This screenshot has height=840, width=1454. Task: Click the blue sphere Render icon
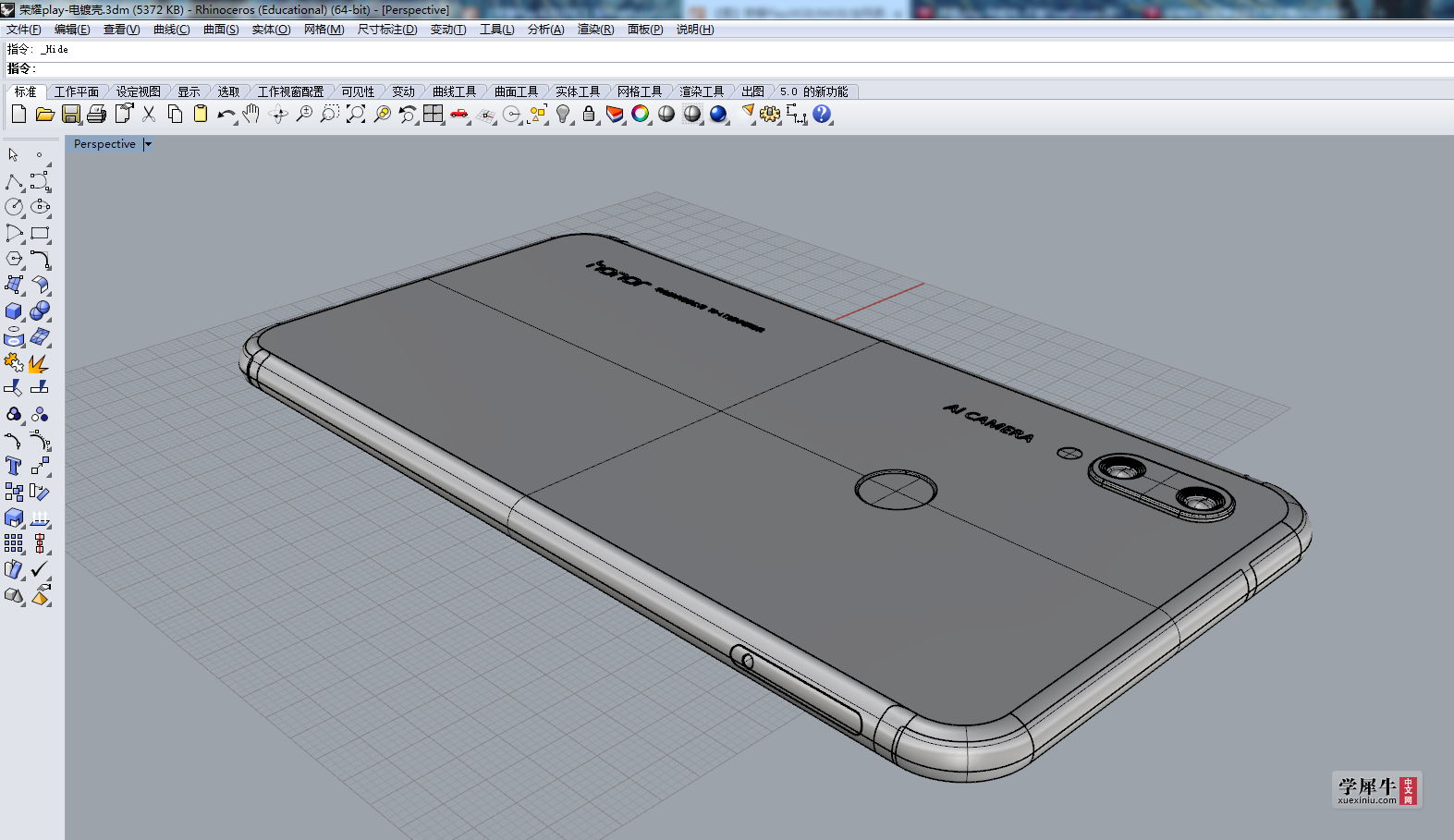[x=718, y=114]
